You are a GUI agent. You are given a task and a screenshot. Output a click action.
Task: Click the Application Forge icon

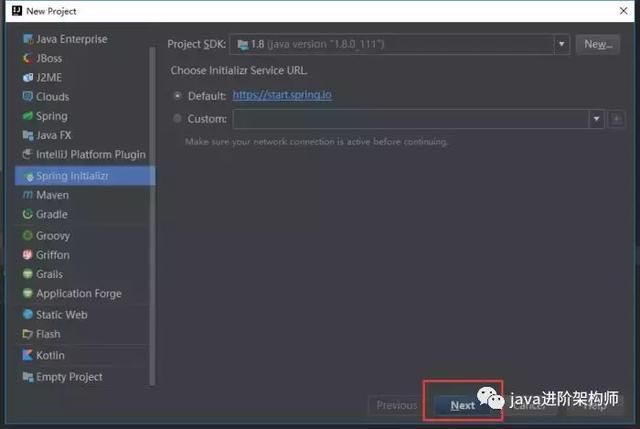pos(28,293)
